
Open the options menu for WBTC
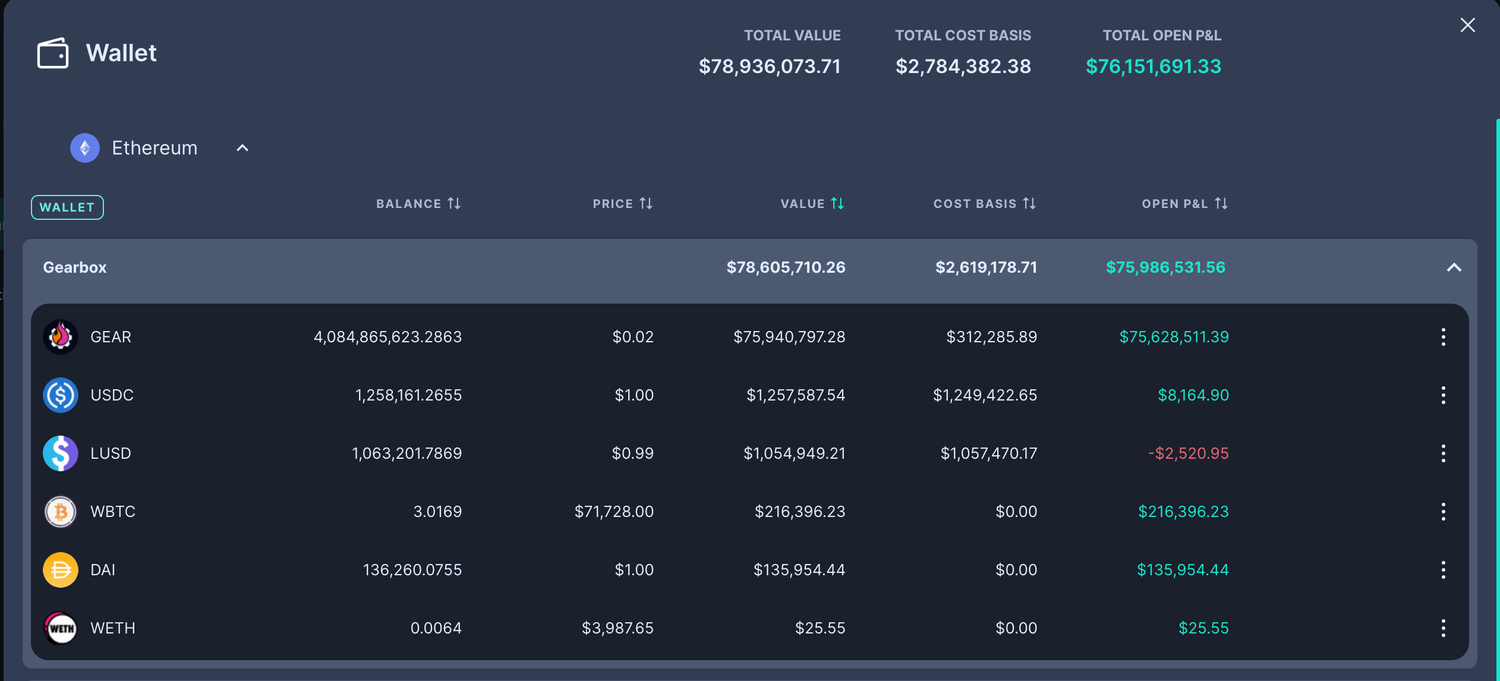click(x=1443, y=511)
